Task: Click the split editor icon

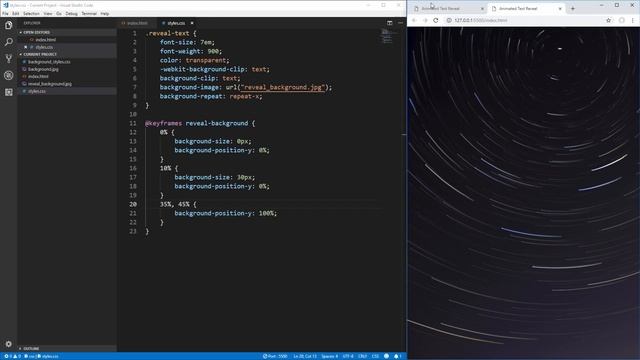Action: coord(389,23)
